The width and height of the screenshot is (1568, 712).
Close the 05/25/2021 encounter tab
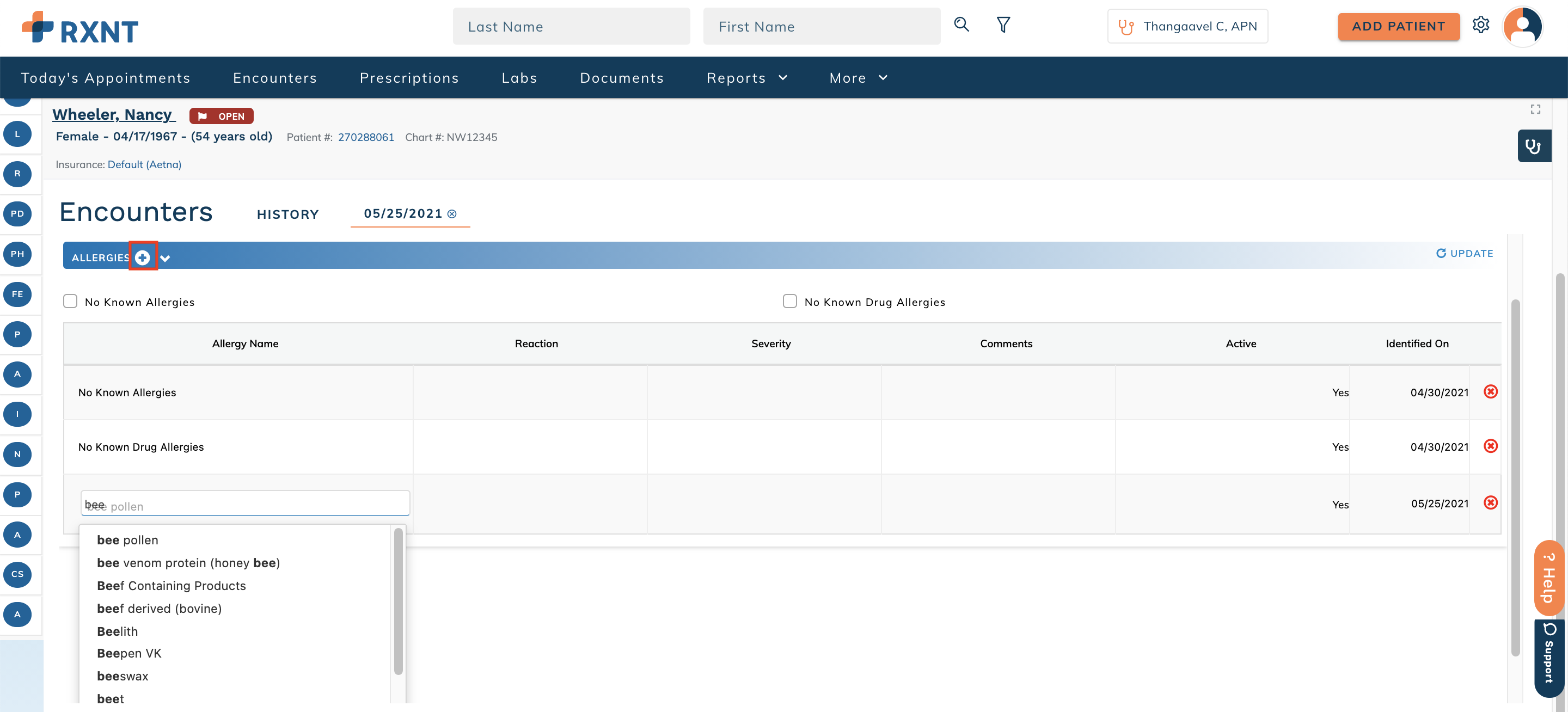coord(452,214)
